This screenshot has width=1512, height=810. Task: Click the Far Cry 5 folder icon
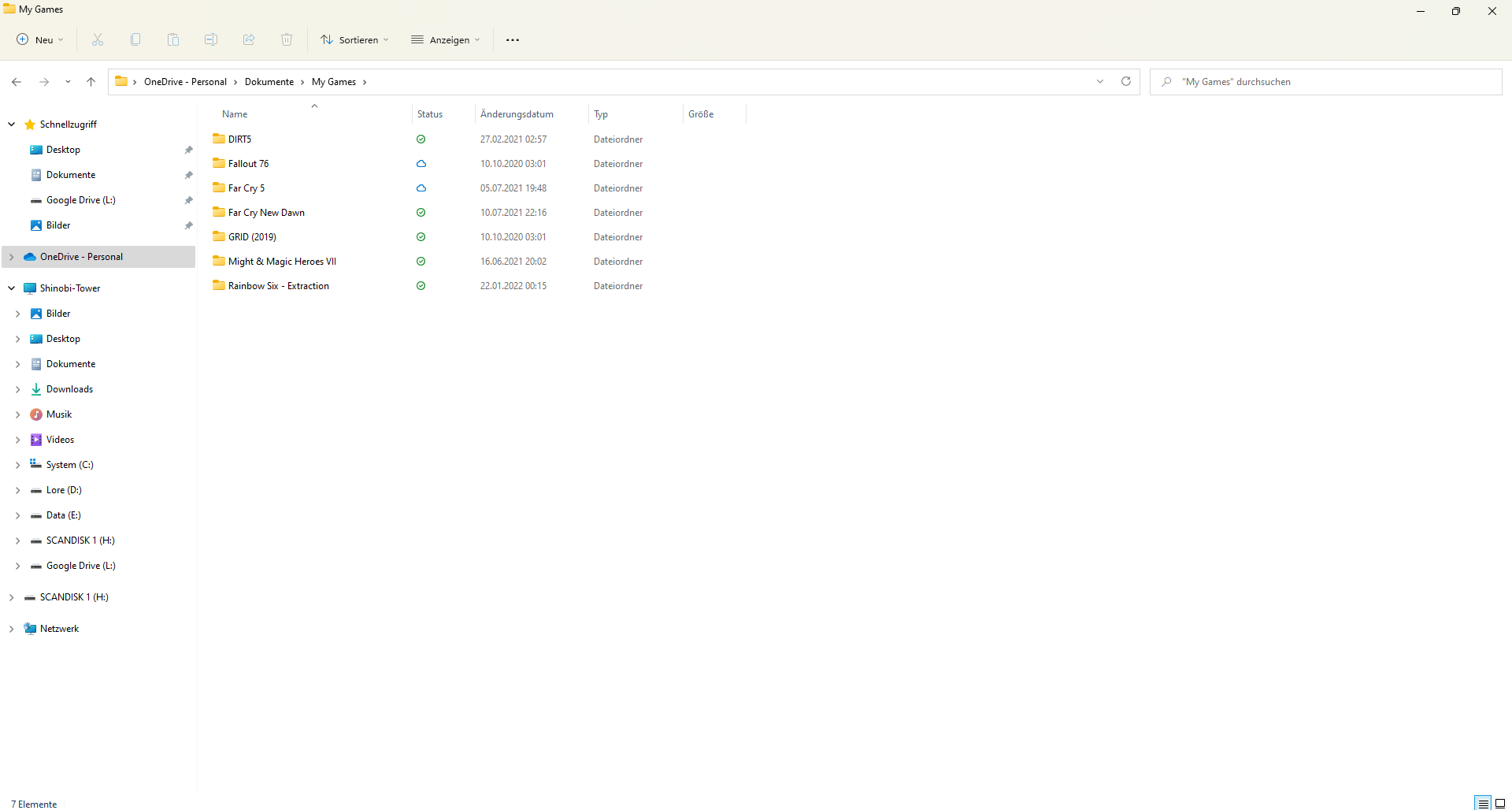coord(219,188)
